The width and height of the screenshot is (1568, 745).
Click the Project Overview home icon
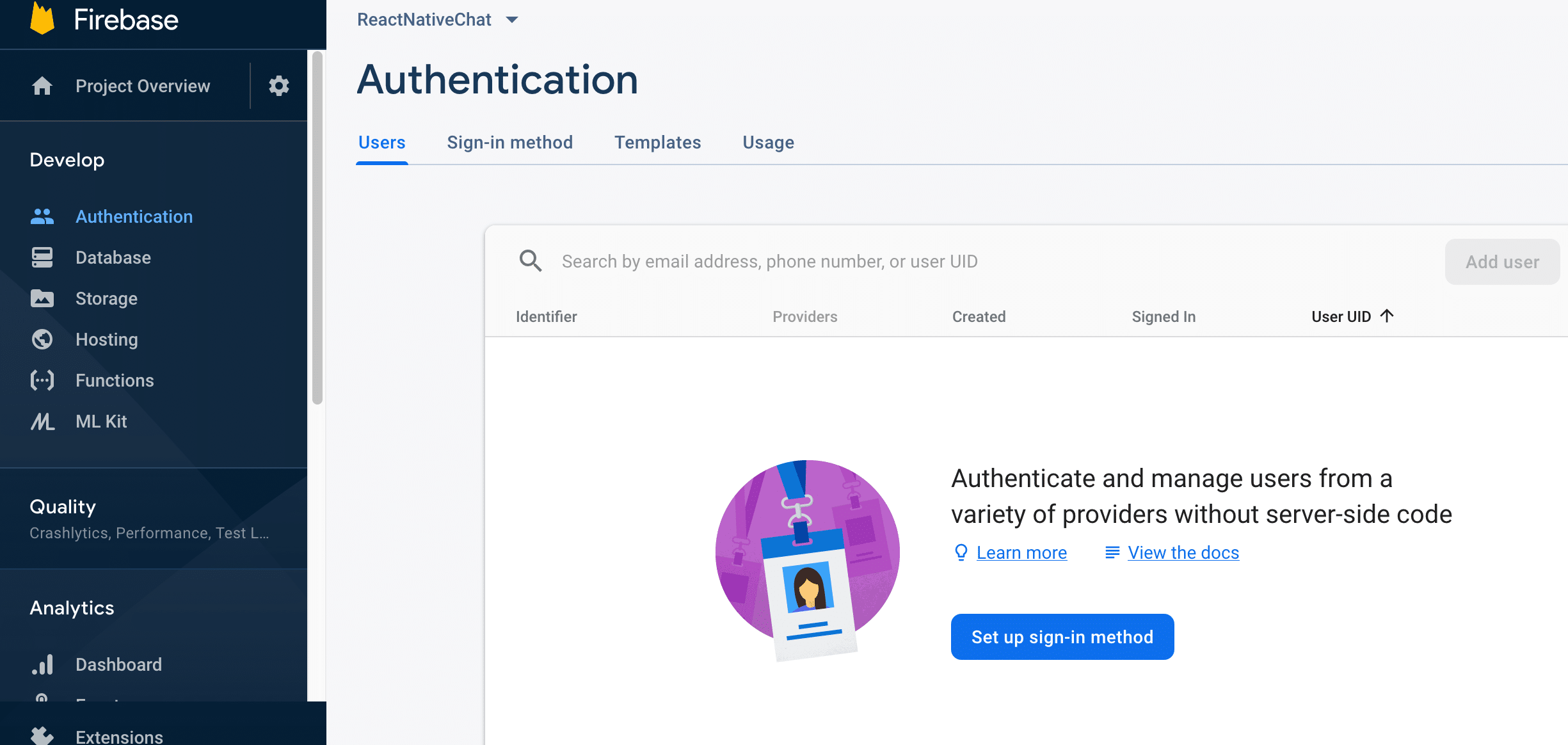click(x=42, y=86)
